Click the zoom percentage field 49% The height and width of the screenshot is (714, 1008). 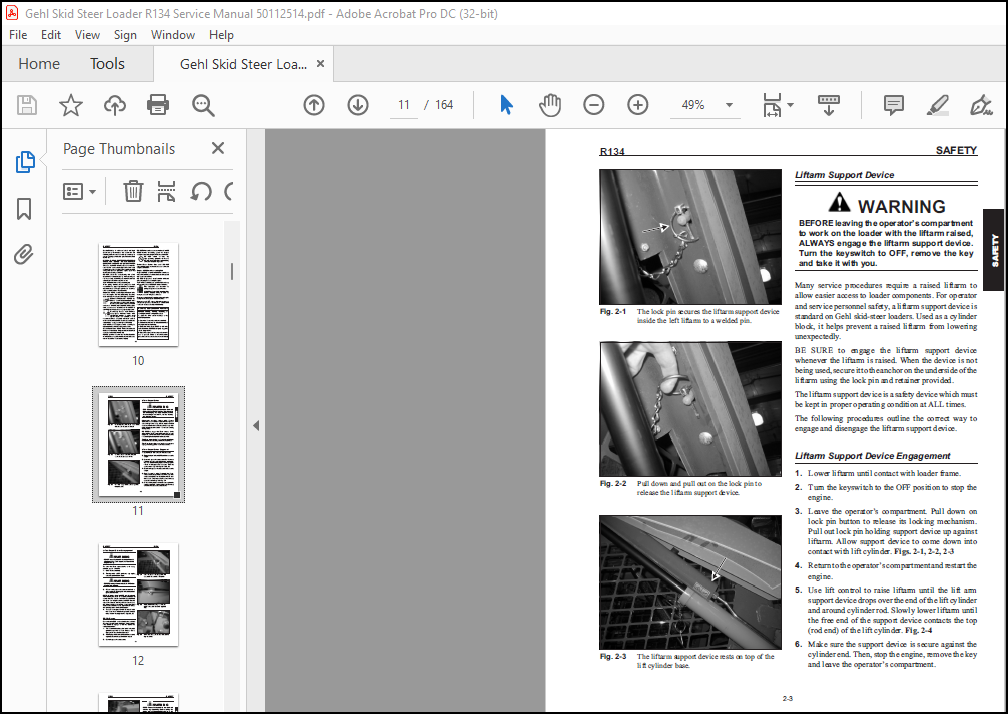point(693,105)
